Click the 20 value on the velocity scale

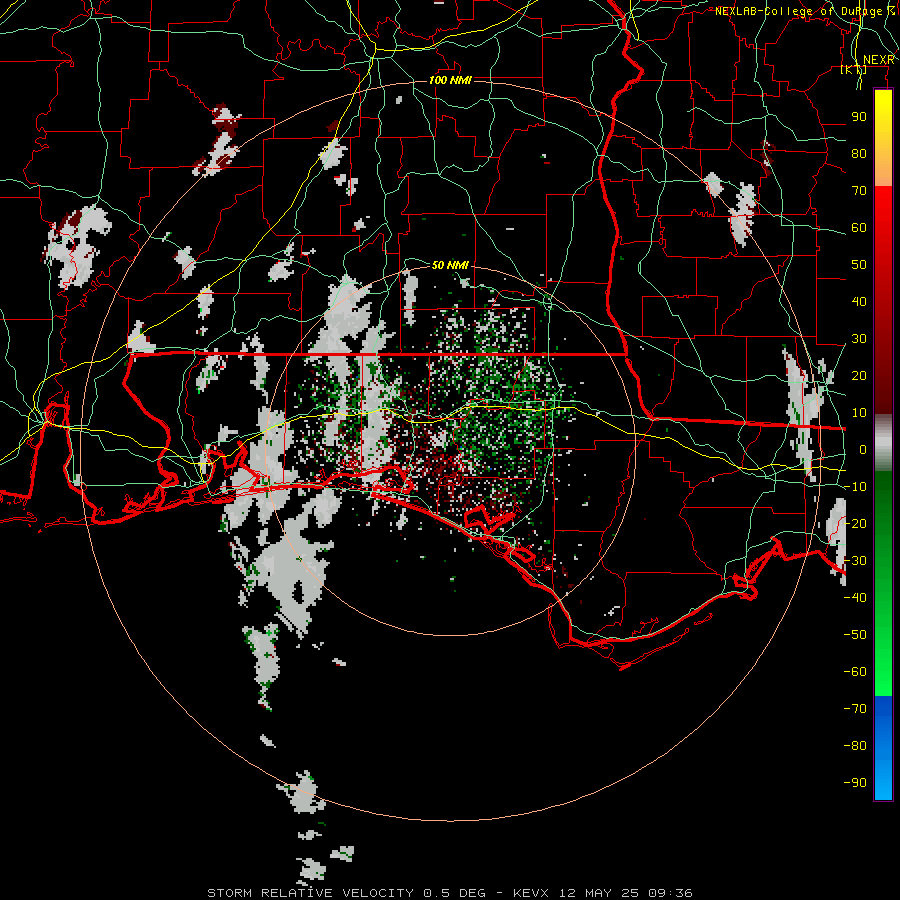859,376
